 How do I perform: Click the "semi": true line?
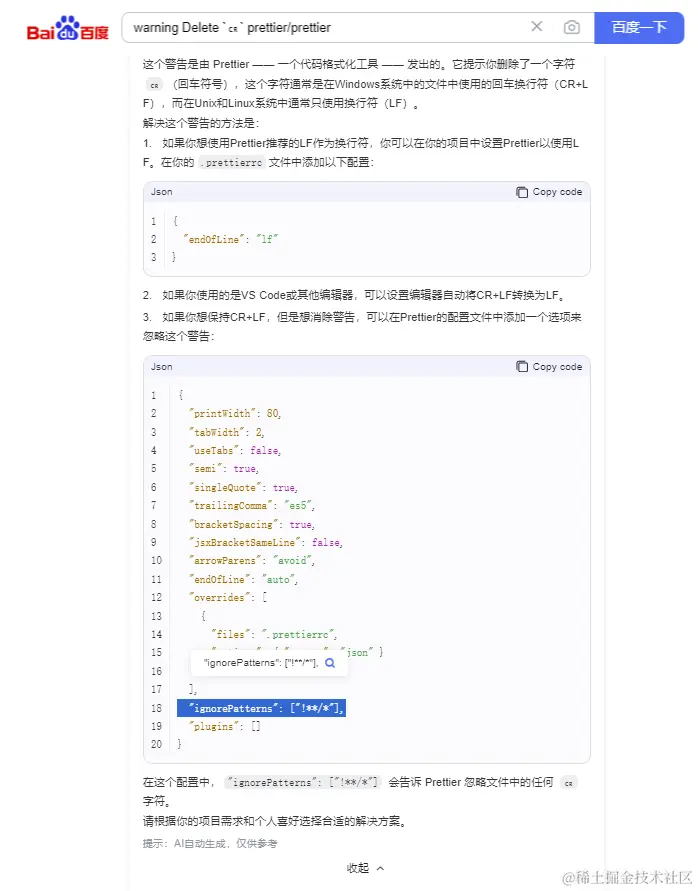(224, 468)
